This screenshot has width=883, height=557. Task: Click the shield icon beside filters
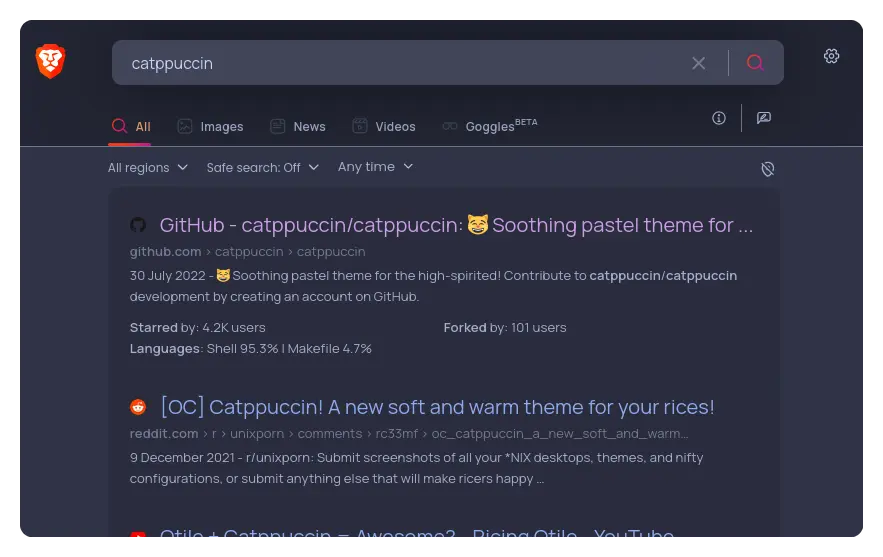(768, 169)
